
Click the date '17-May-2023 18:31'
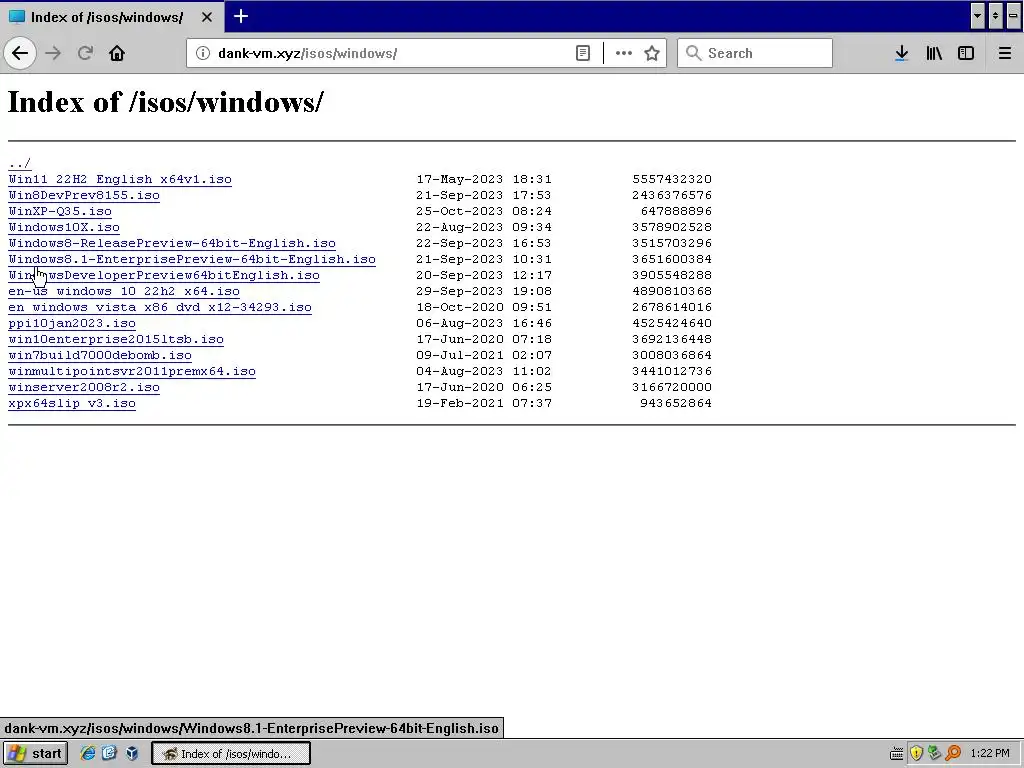tap(484, 179)
